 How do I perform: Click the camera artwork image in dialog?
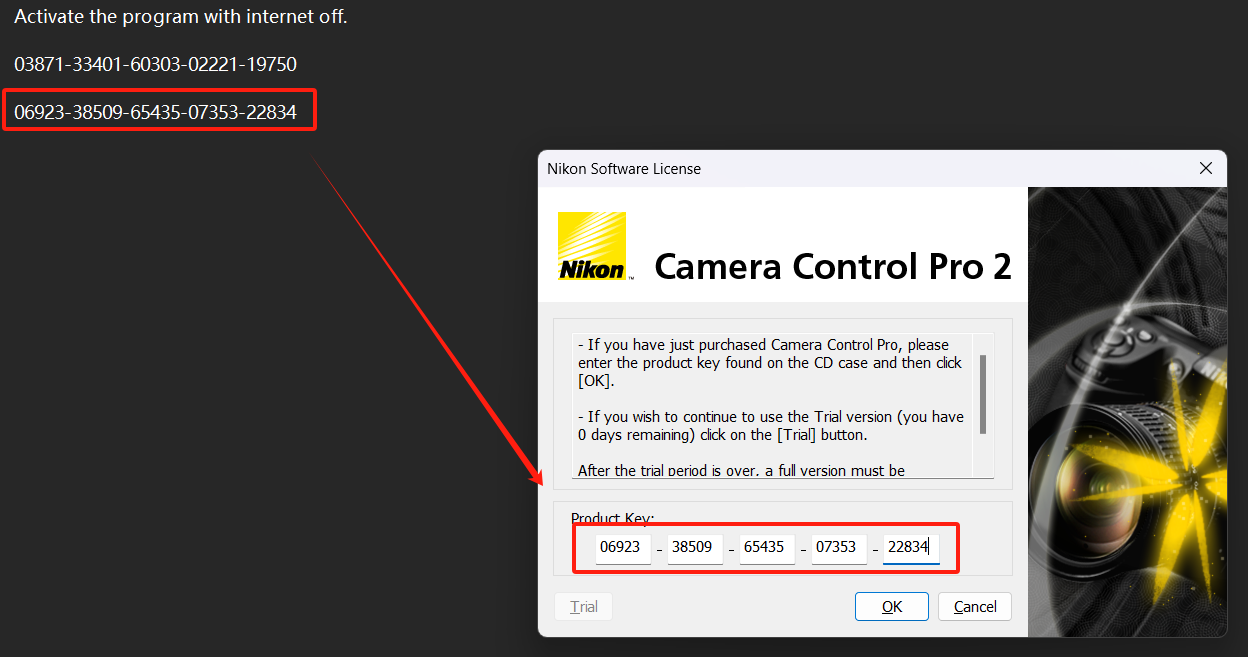click(x=1127, y=411)
